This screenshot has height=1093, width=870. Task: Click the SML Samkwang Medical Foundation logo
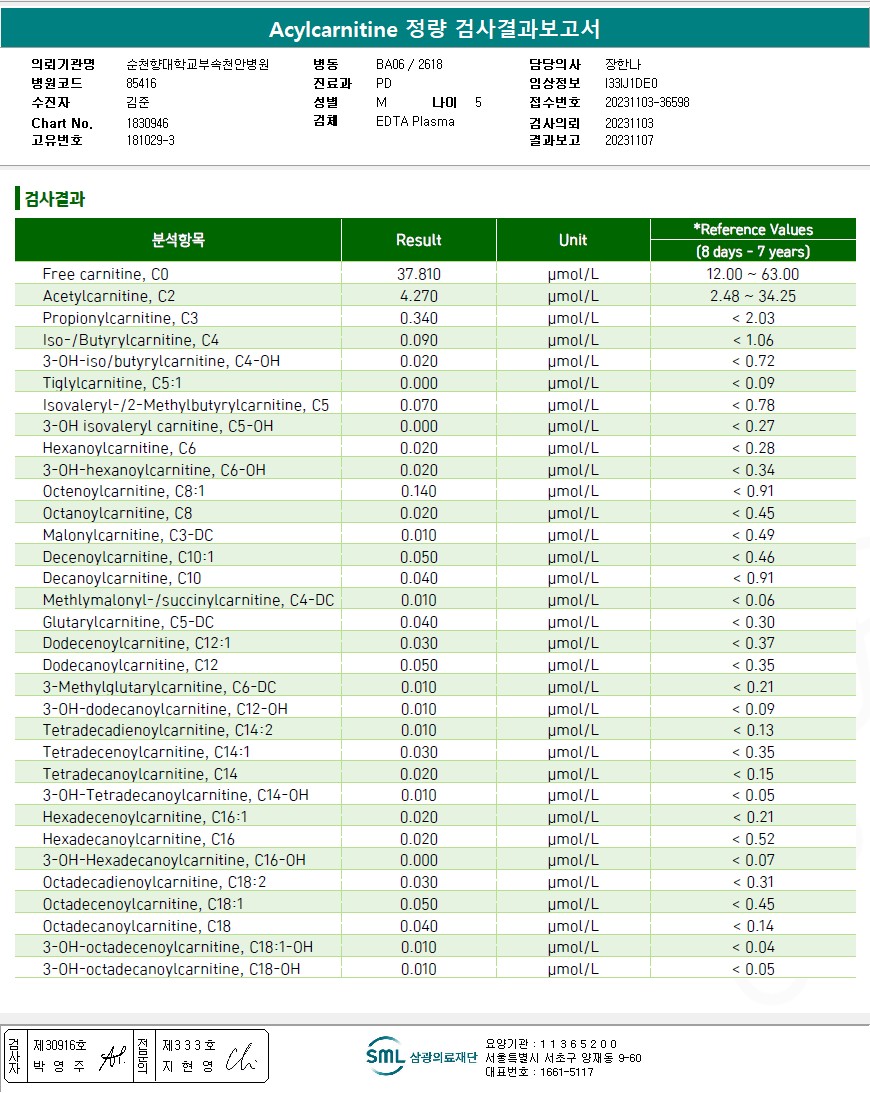point(421,1057)
